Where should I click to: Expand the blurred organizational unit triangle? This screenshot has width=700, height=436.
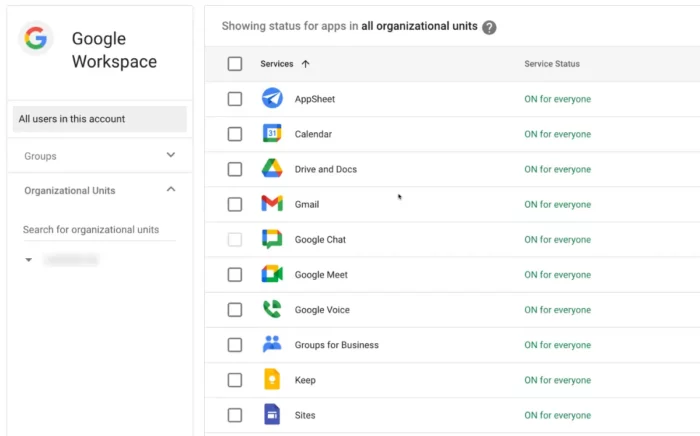[x=29, y=260]
